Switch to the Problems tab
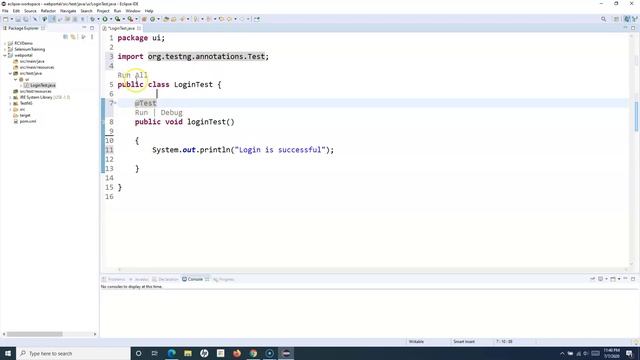640x360 pixels. (x=114, y=279)
